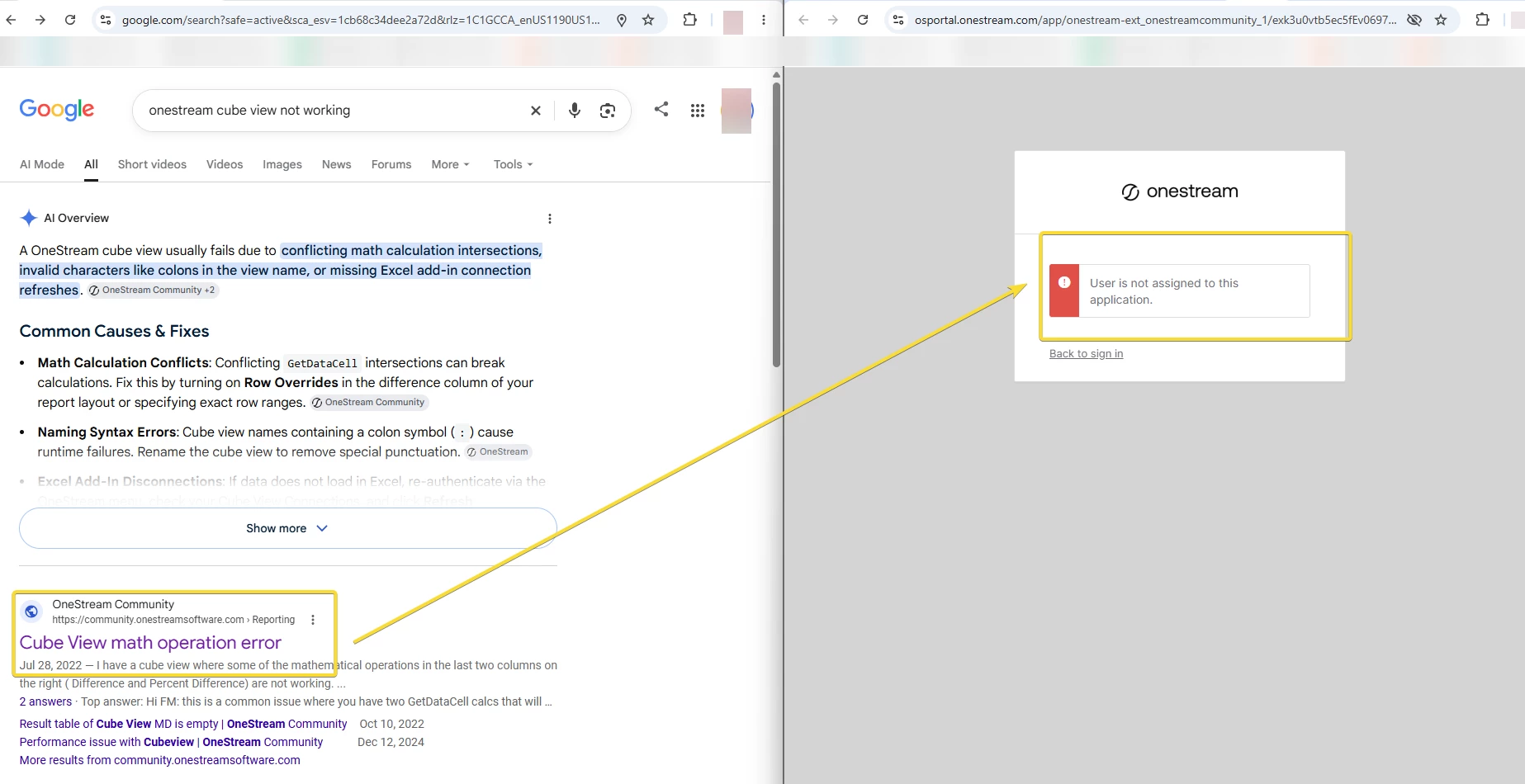
Task: Go back in the Google search window
Action: pyautogui.click(x=11, y=20)
